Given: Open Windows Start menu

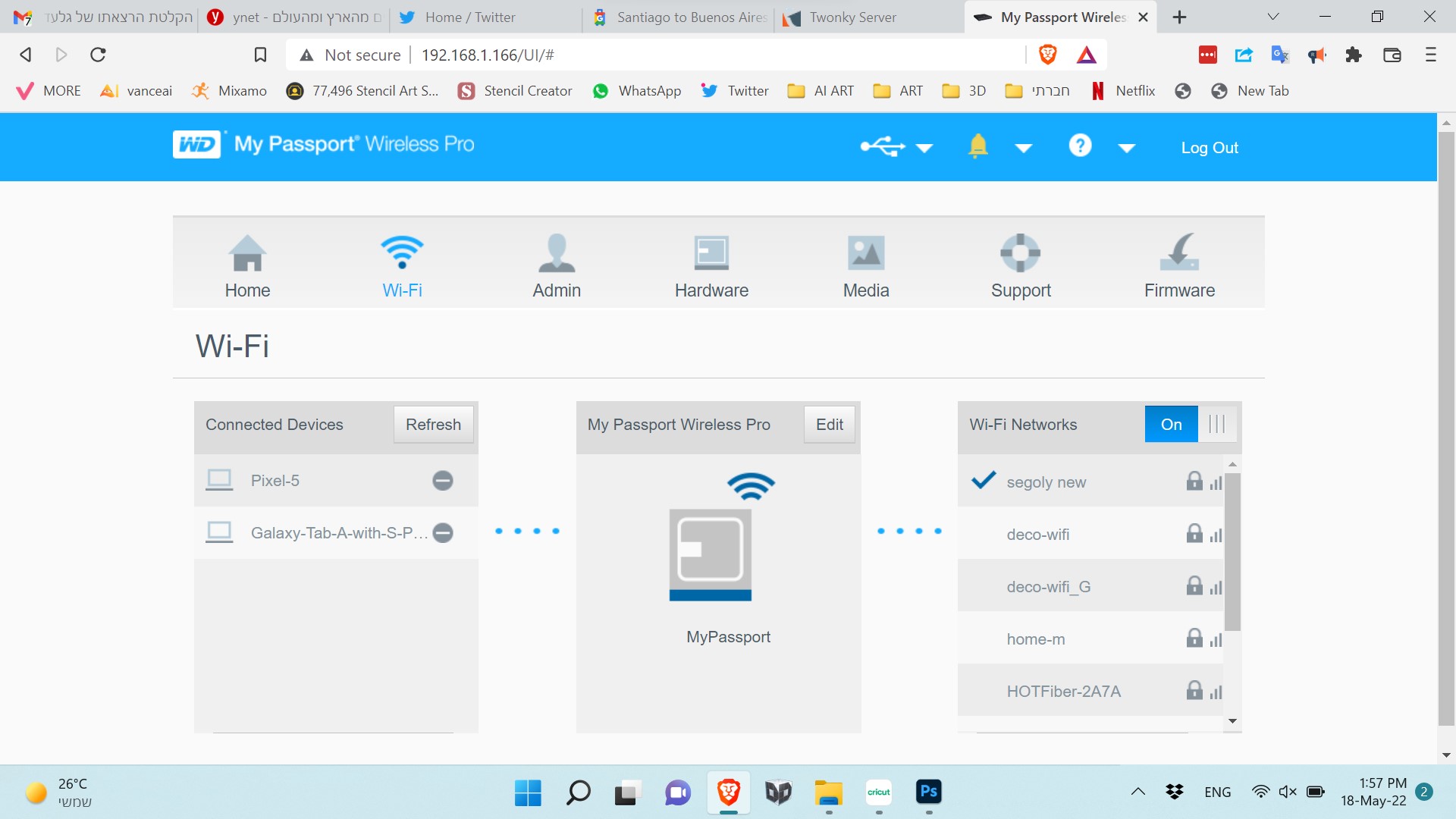Looking at the screenshot, I should 528,792.
